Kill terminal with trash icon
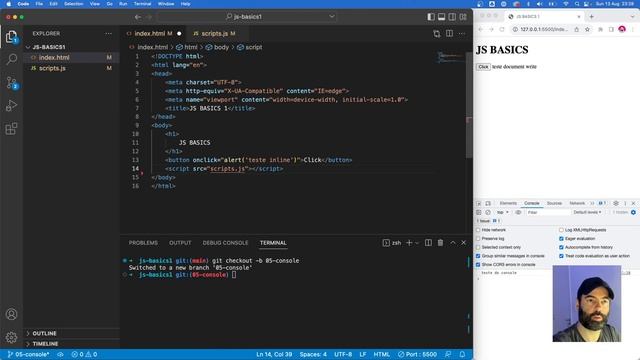The width and height of the screenshot is (640, 360). pyautogui.click(x=440, y=242)
